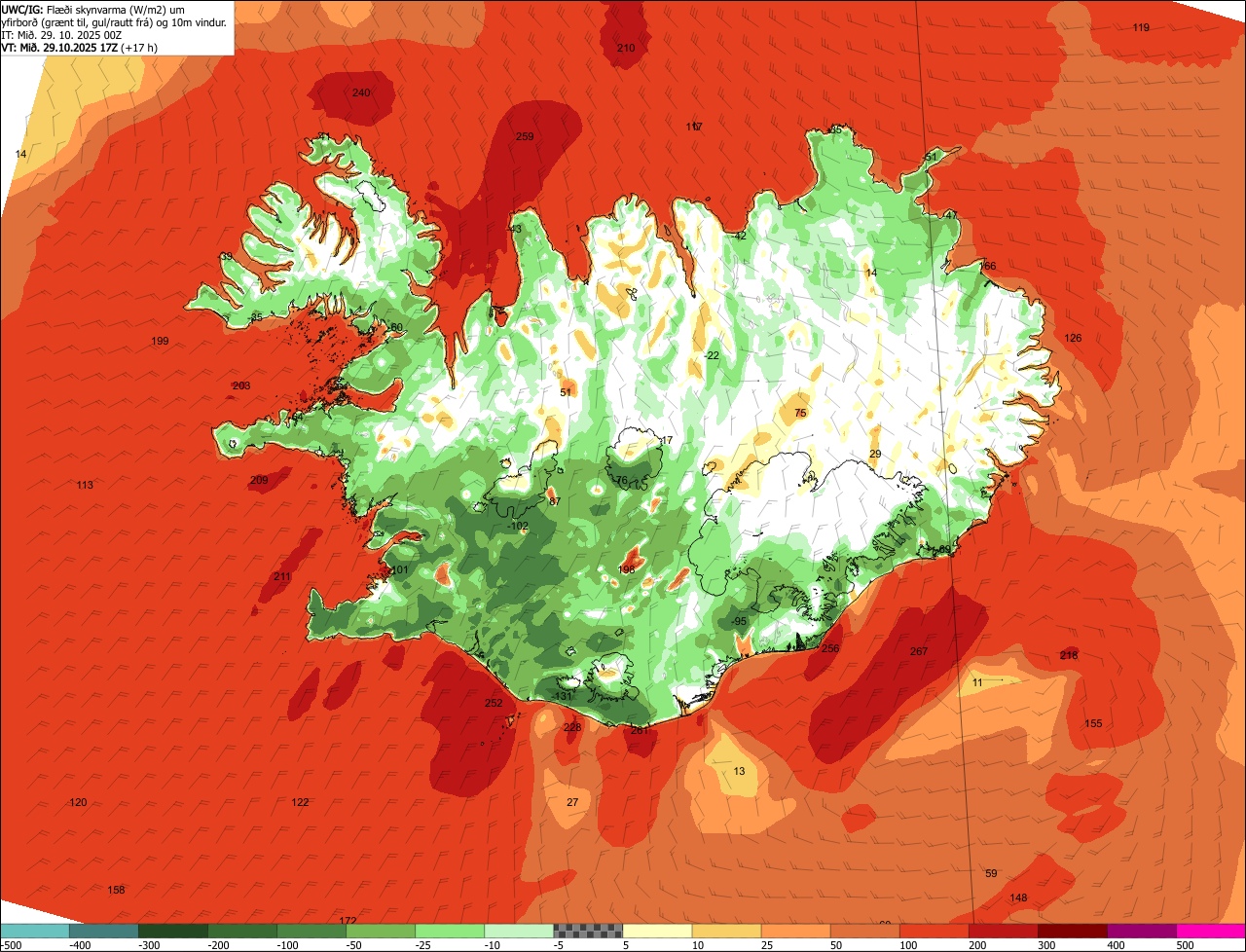Click the value 158 near the bottom left
1246x952 pixels.
(116, 890)
